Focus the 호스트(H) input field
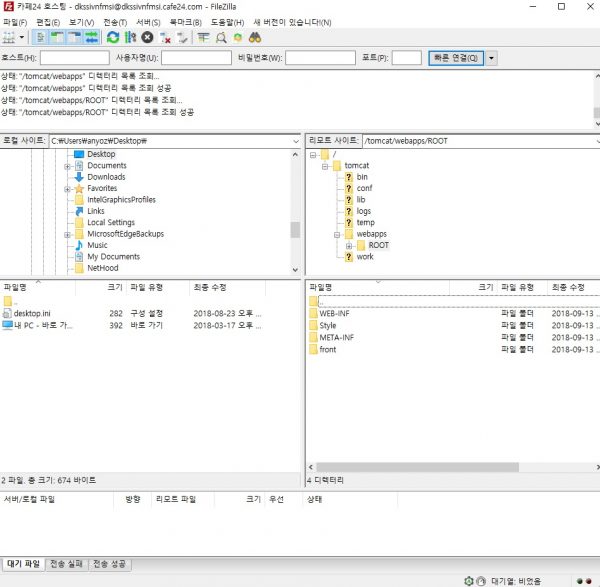This screenshot has height=587, width=600. pyautogui.click(x=75, y=58)
